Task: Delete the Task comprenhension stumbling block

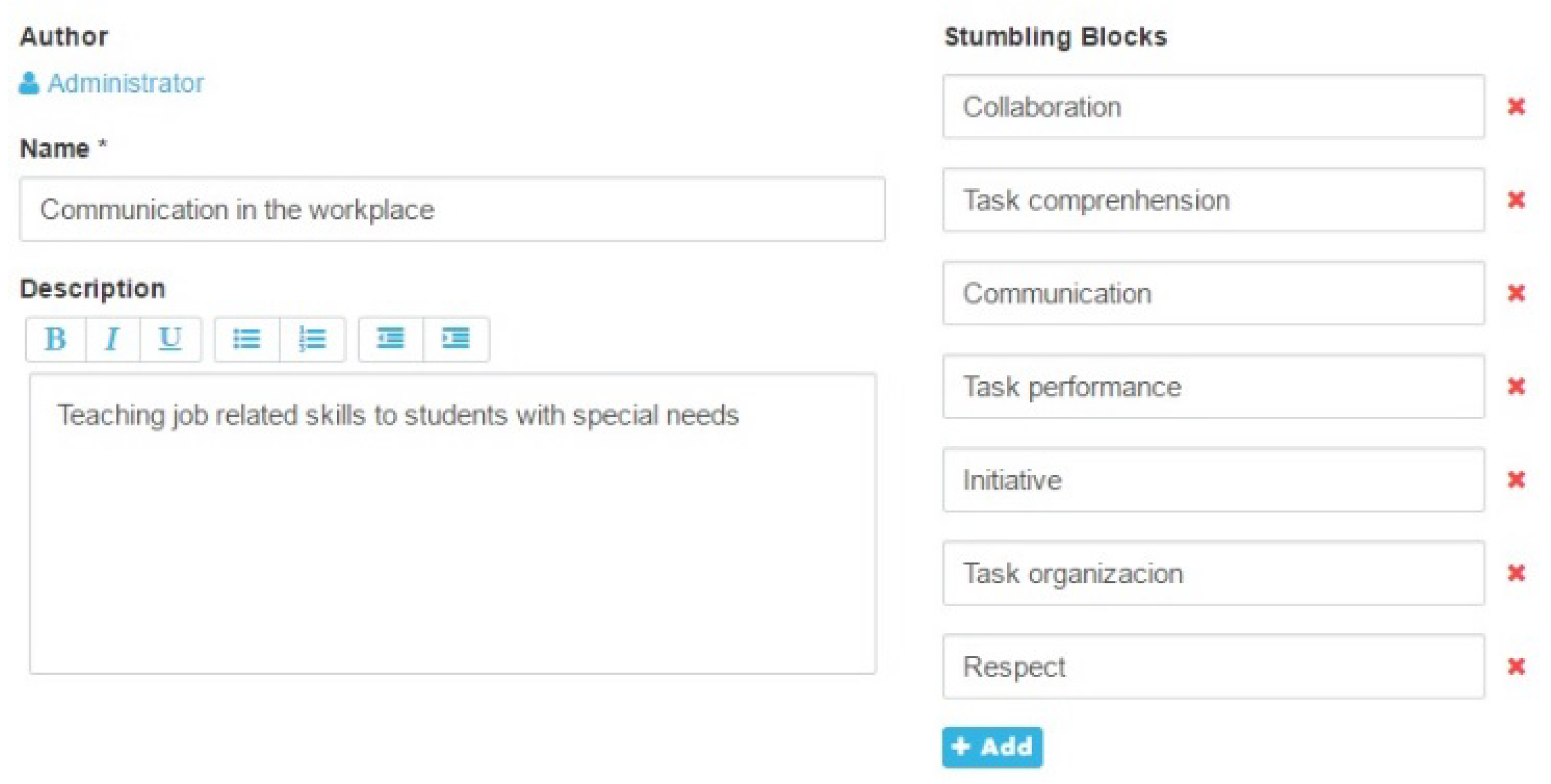Action: (x=1516, y=200)
